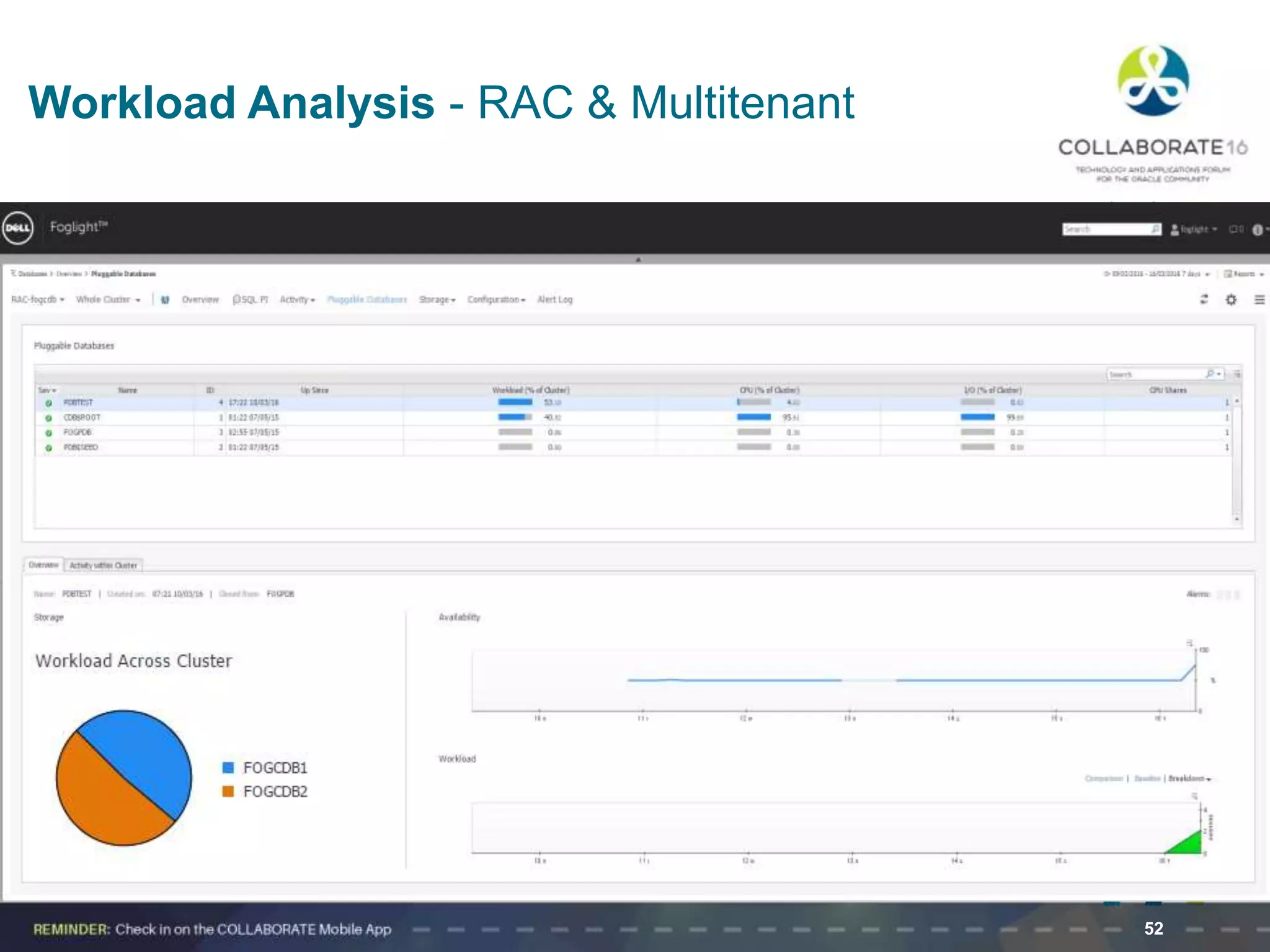Click the Baseline link above Workload chart

1147,779
